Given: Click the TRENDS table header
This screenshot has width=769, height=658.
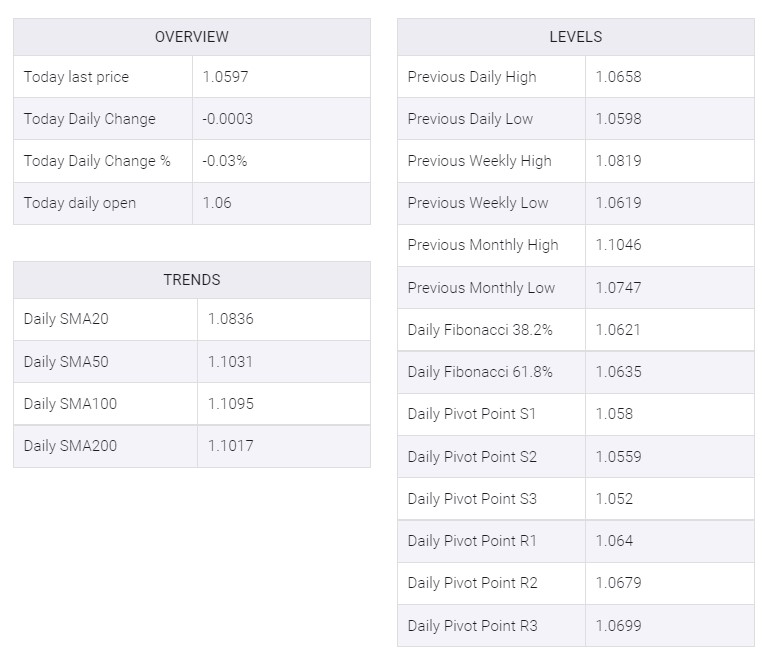Looking at the screenshot, I should click(192, 280).
